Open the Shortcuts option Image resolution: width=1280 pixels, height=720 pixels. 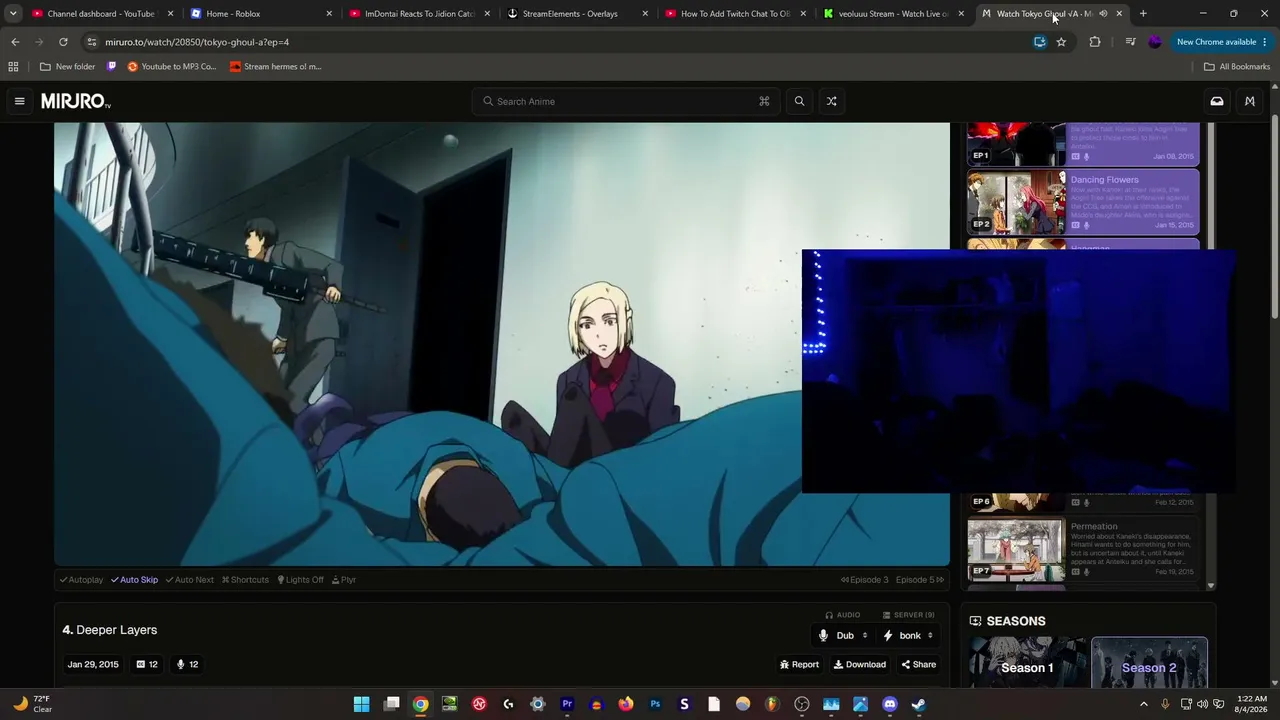point(245,580)
